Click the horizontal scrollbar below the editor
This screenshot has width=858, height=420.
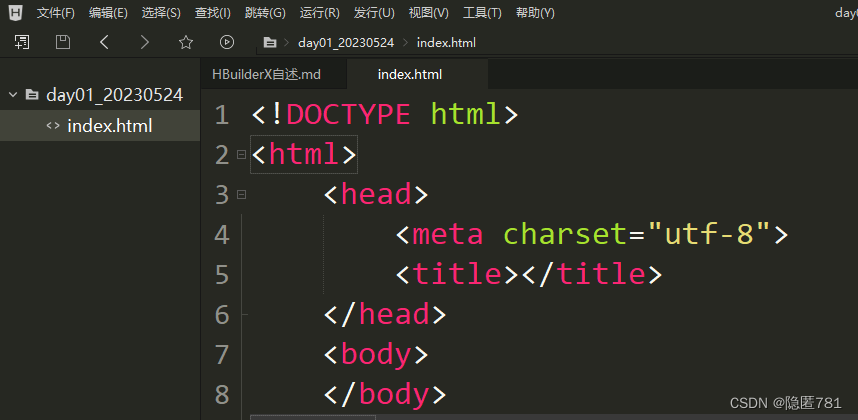click(x=313, y=417)
